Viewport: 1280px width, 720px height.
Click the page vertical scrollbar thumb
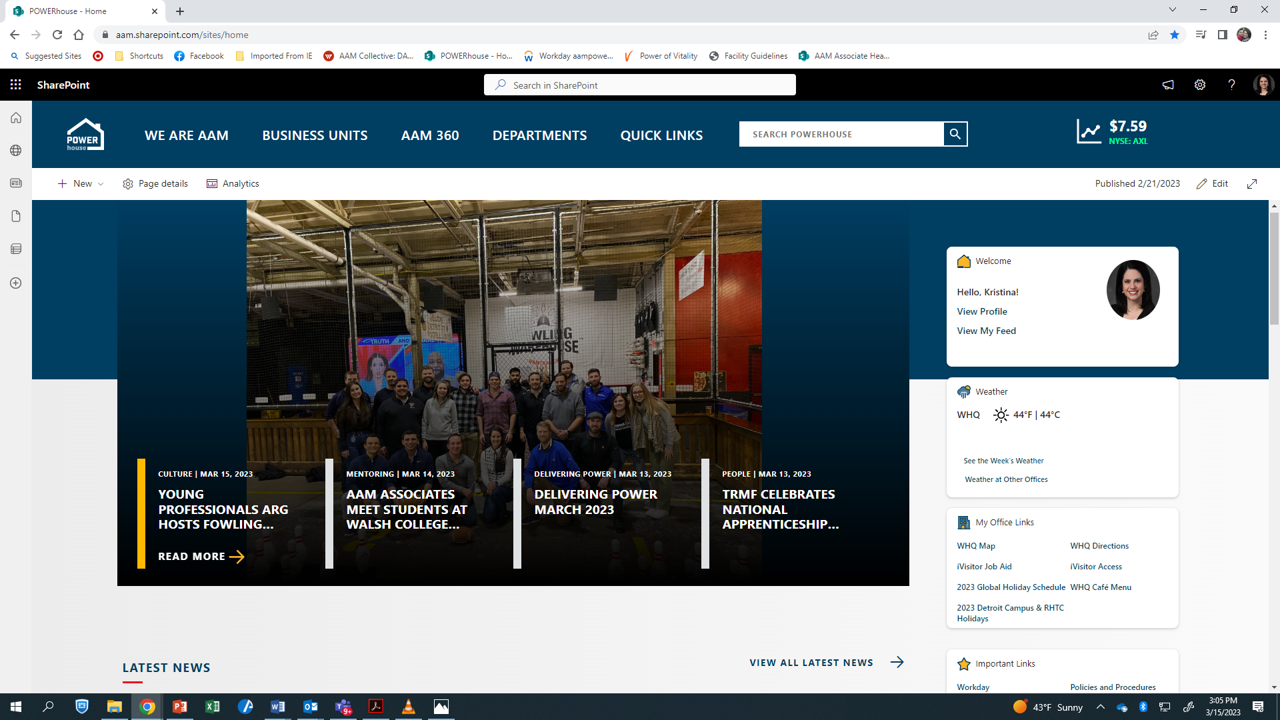click(1273, 265)
